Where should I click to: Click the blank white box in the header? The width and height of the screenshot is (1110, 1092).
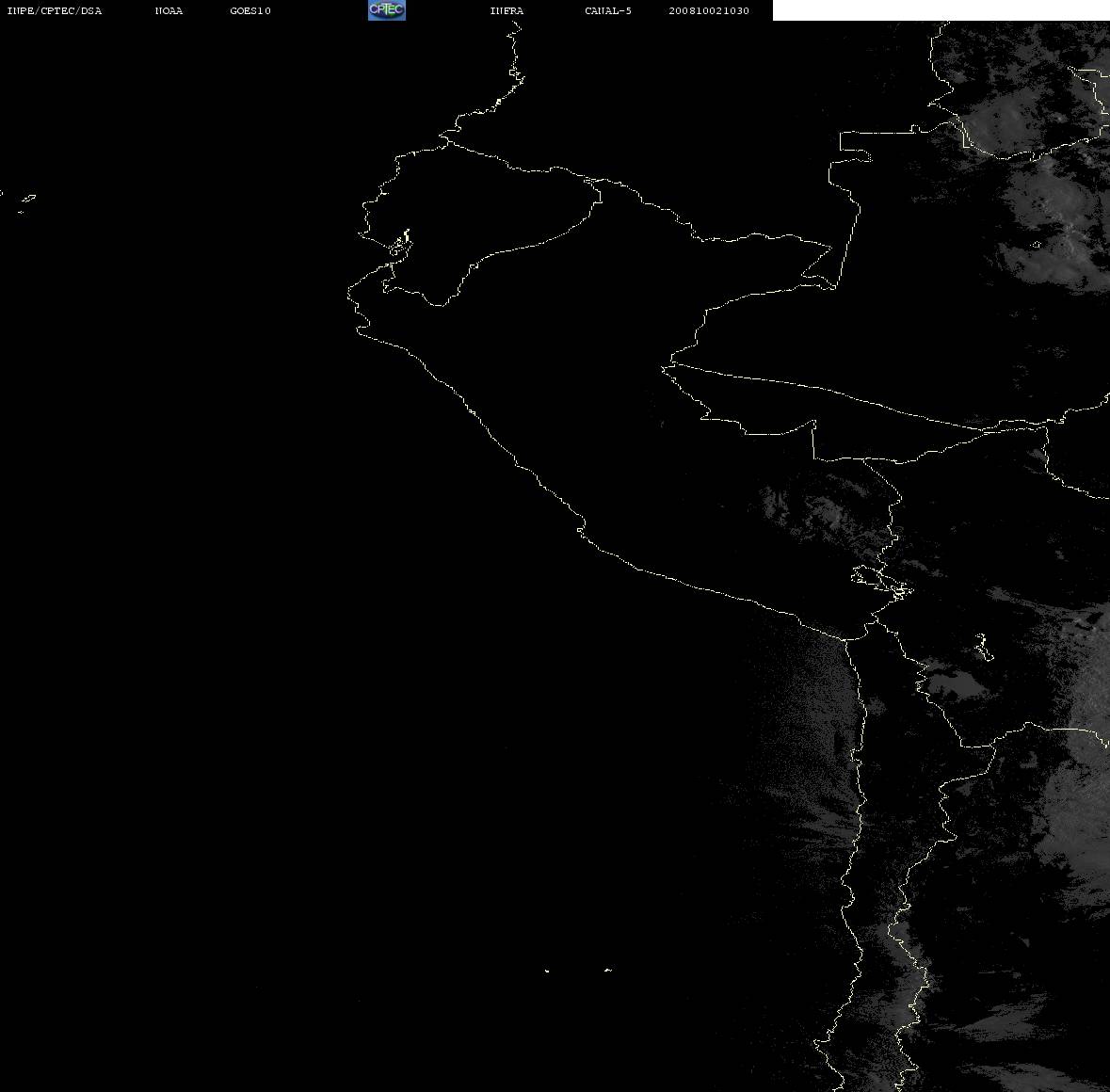(x=941, y=10)
